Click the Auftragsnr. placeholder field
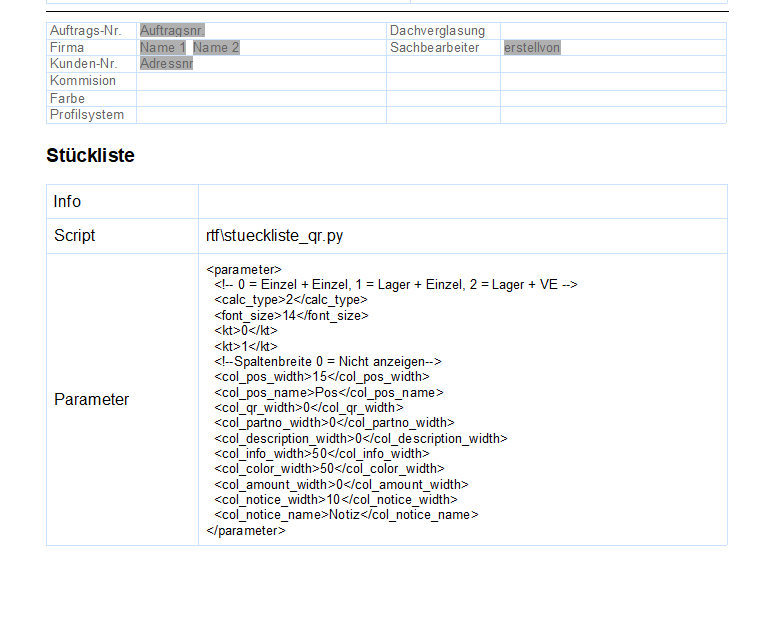763x632 pixels. pyautogui.click(x=178, y=31)
